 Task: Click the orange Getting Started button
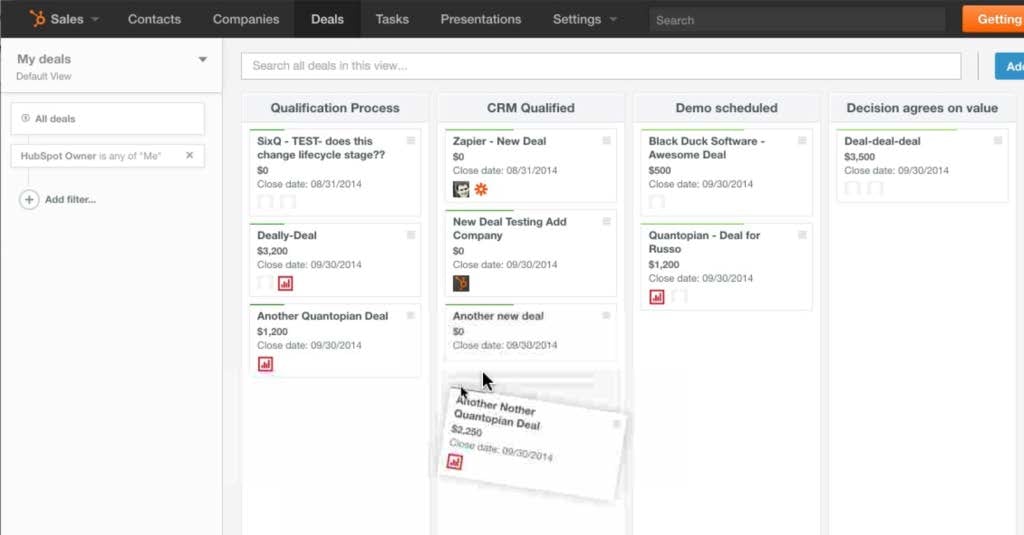click(994, 19)
